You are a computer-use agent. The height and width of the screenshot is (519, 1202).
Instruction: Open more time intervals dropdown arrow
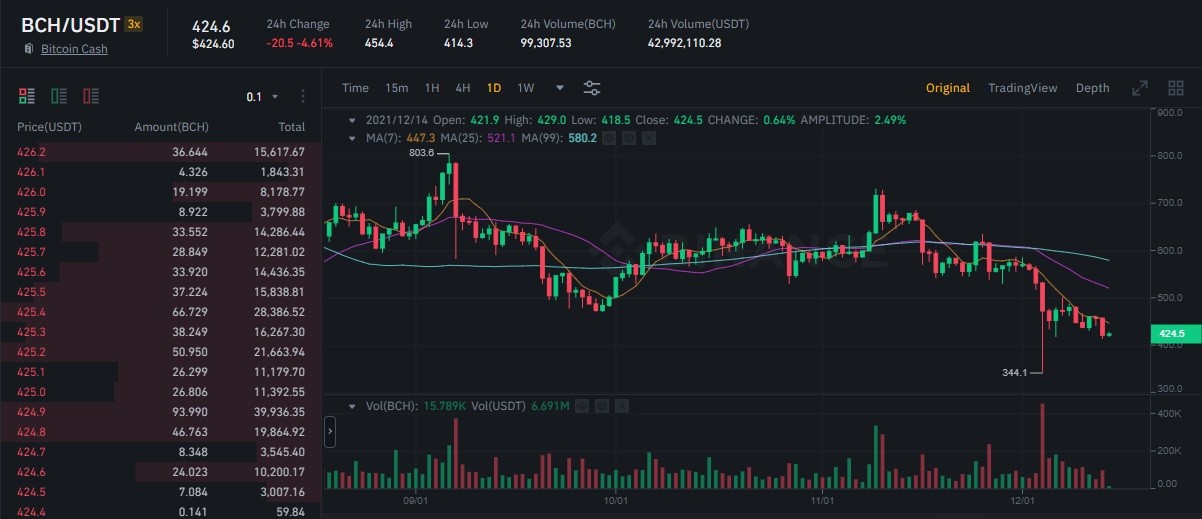point(559,88)
